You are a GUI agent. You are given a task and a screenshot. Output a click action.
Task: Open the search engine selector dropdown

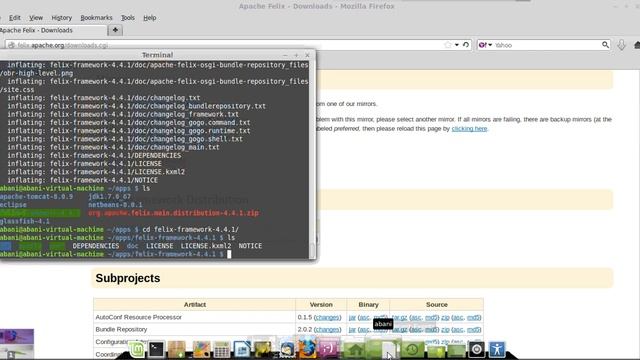[485, 45]
